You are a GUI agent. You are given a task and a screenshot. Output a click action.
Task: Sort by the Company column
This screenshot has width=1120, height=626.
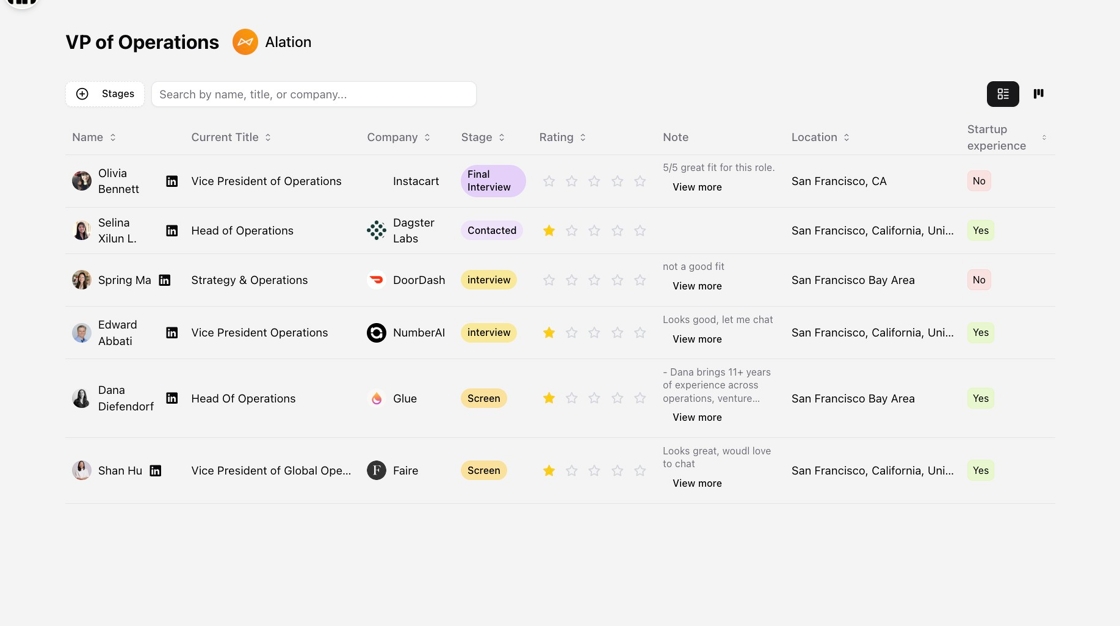[x=399, y=137]
